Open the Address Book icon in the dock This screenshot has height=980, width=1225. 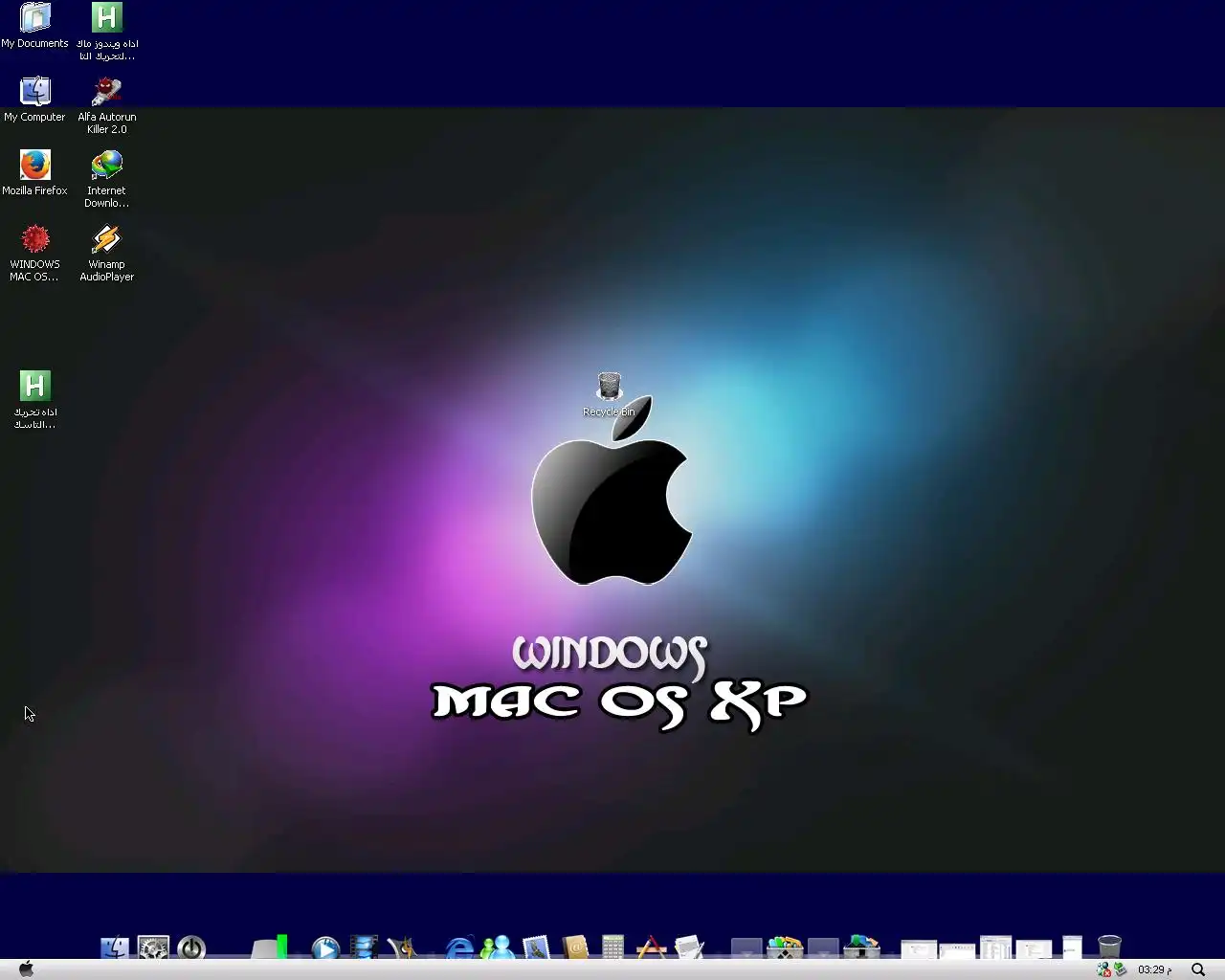[x=574, y=947]
